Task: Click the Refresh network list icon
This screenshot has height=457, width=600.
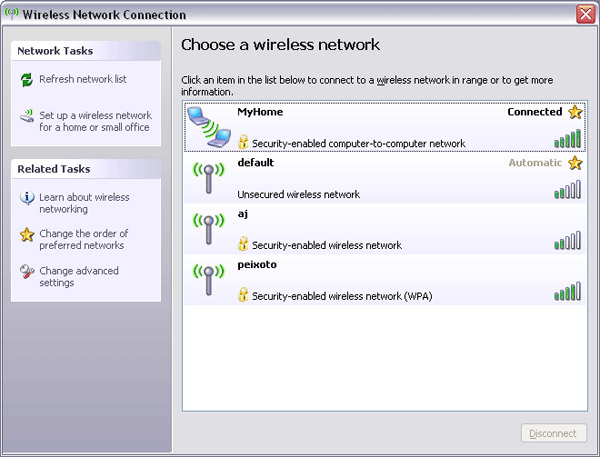Action: point(27,80)
